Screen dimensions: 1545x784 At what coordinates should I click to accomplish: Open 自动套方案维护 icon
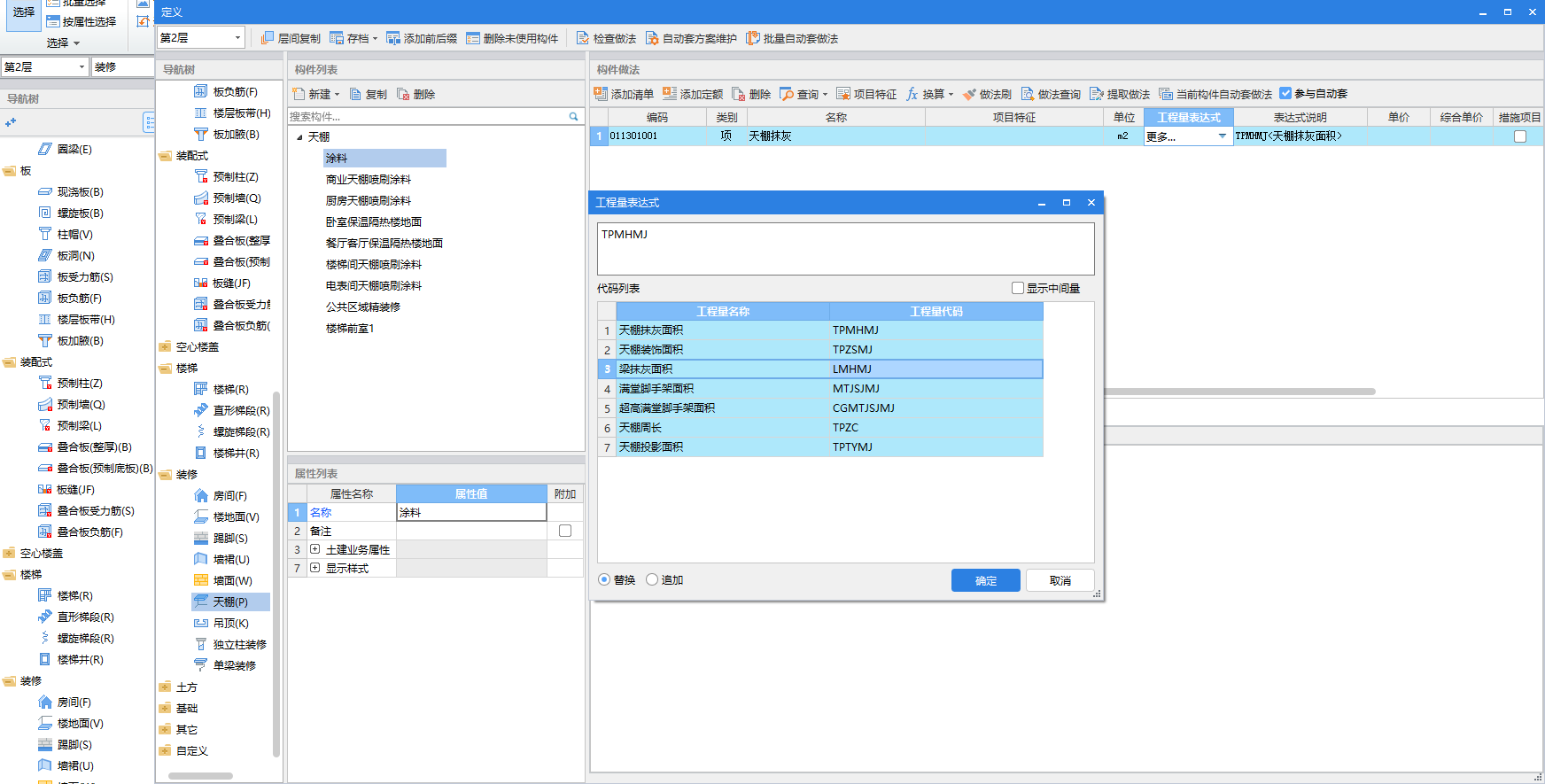coord(652,38)
